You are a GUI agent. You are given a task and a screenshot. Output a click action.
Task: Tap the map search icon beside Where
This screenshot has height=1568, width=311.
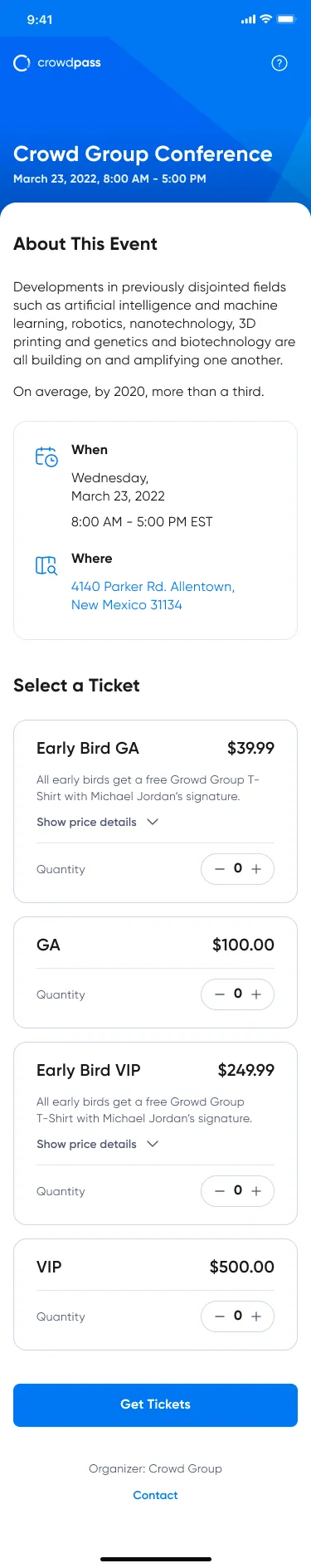(46, 565)
